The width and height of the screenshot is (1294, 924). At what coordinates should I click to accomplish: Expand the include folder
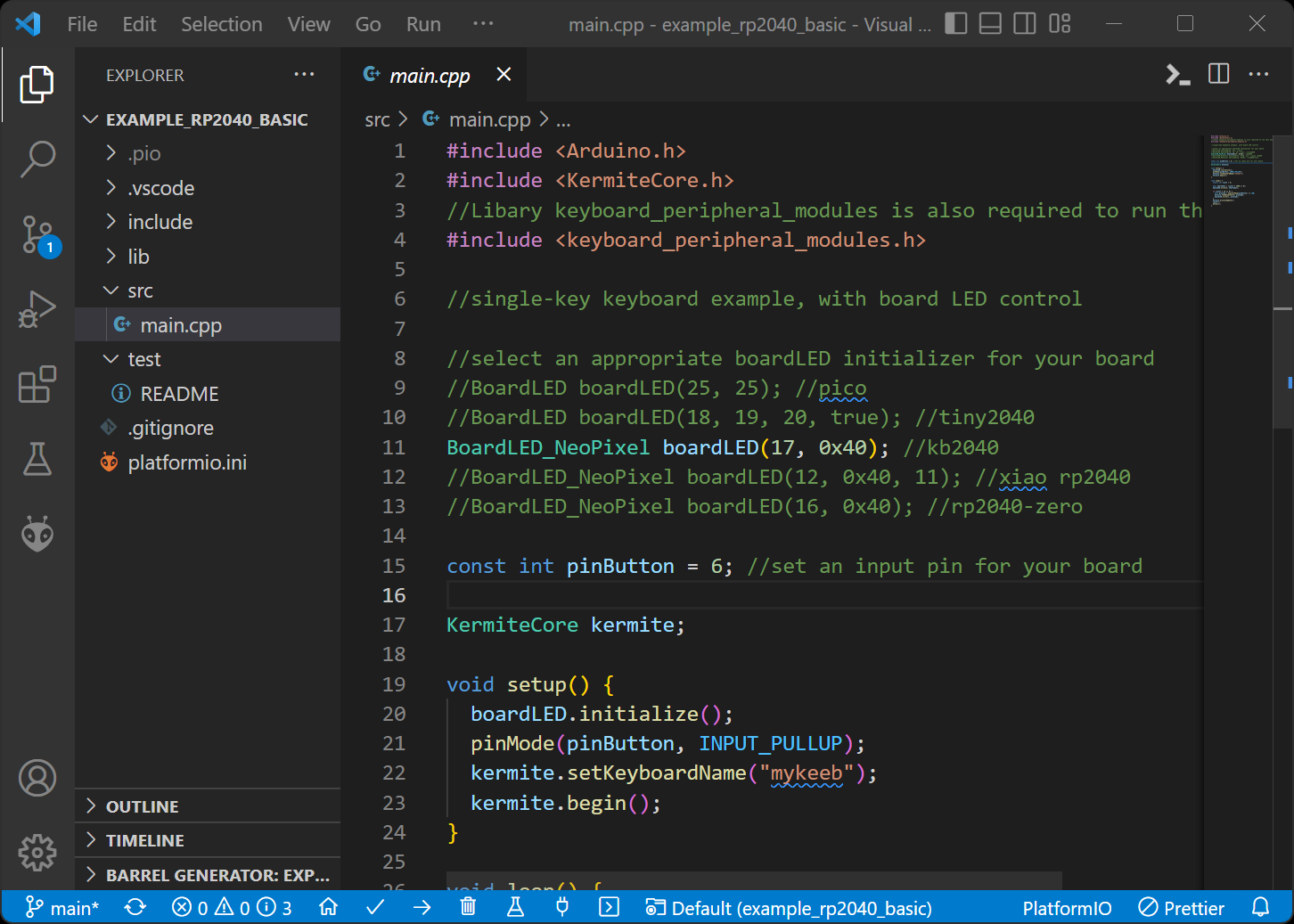pyautogui.click(x=160, y=222)
